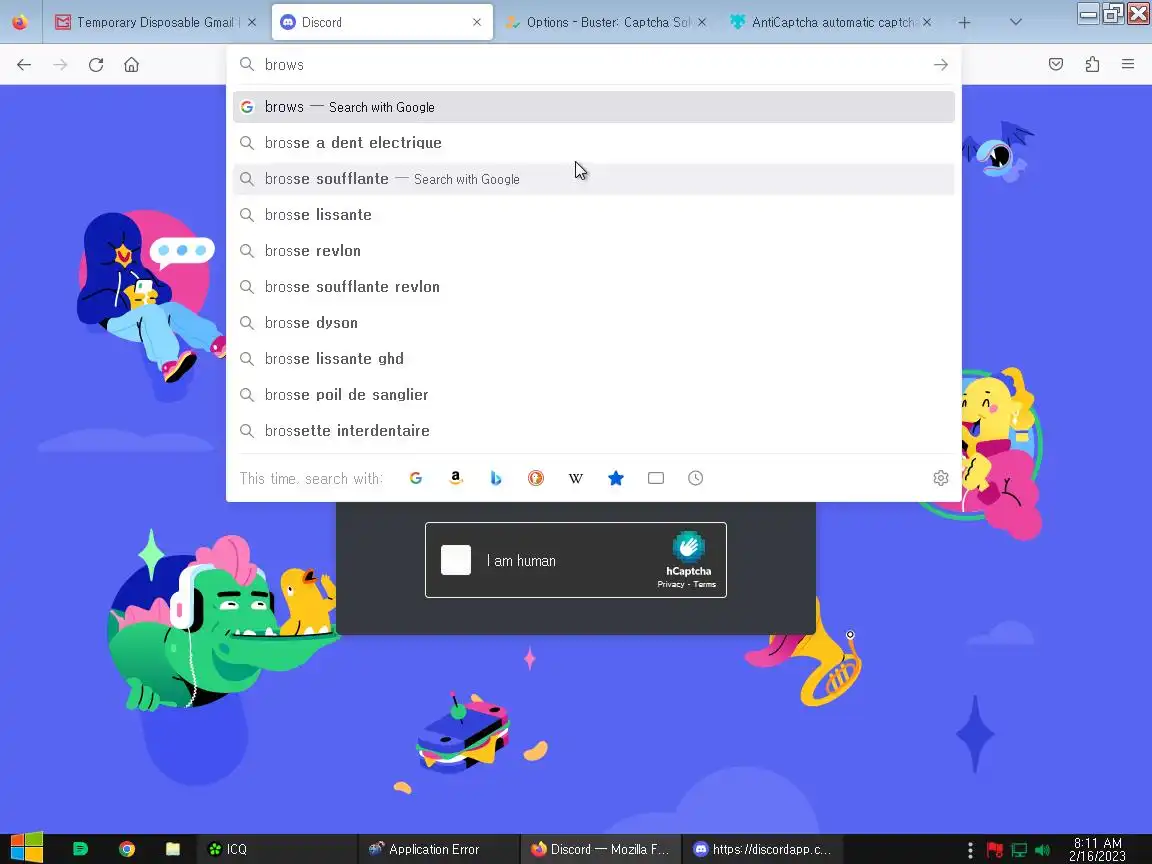Close the Temporary Disposable Gmail tab
The width and height of the screenshot is (1152, 864).
coord(252,22)
